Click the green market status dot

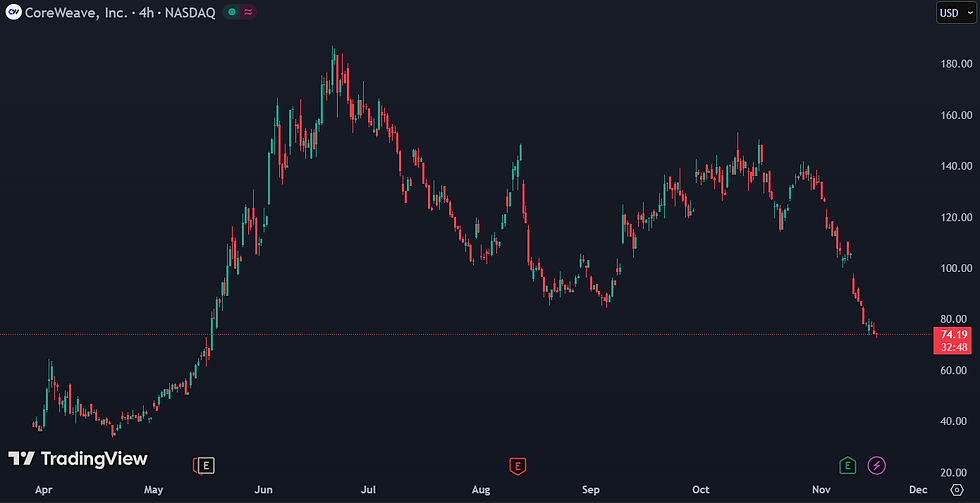click(x=232, y=12)
